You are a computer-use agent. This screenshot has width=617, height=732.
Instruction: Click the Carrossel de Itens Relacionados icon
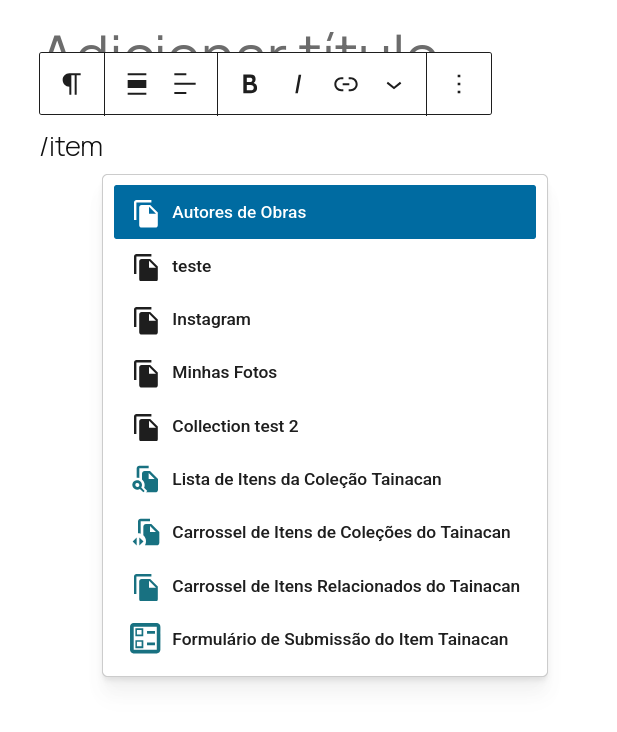[146, 586]
